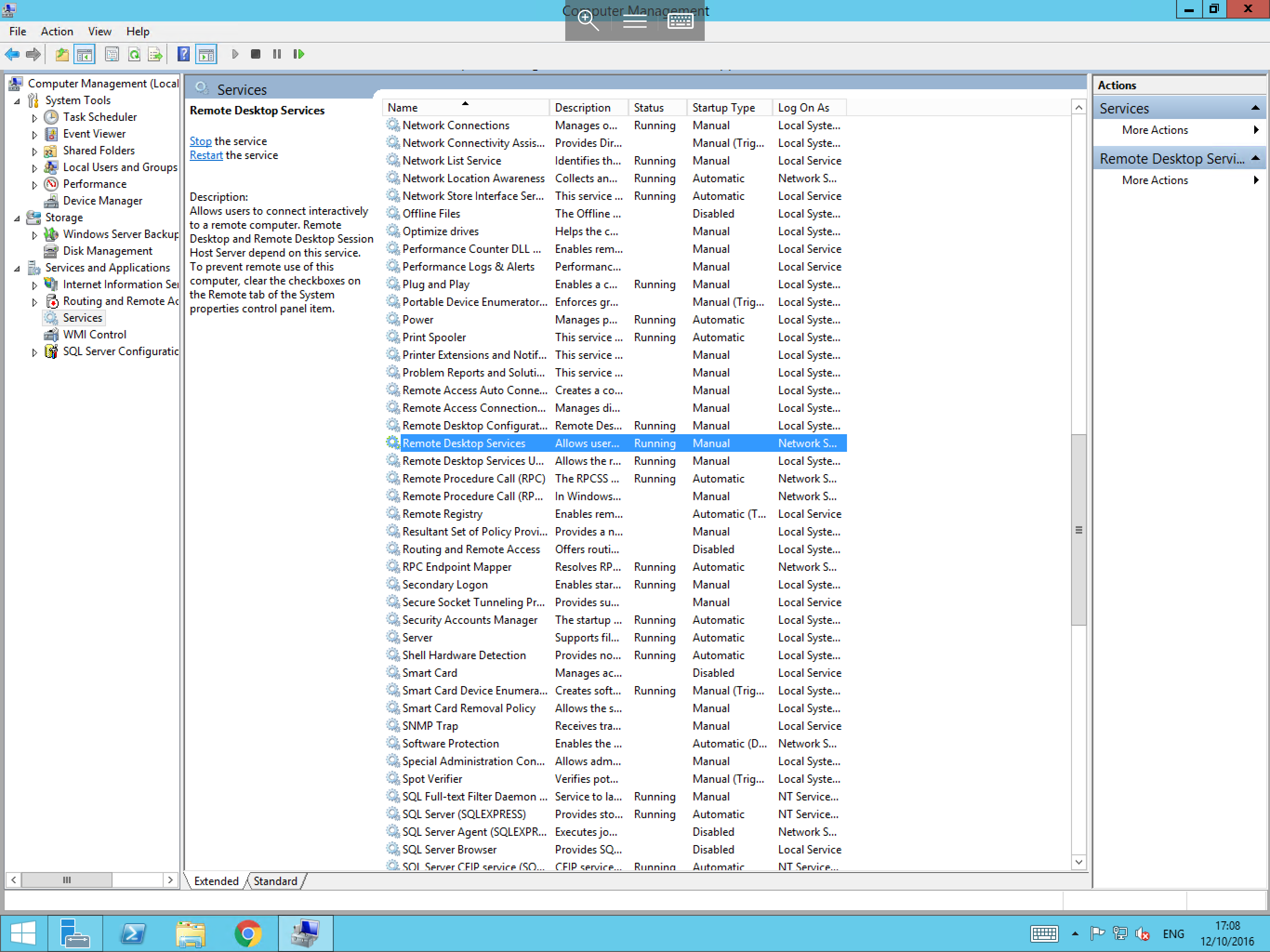The width and height of the screenshot is (1270, 952).
Task: Launch PowerShell from the taskbar
Action: [133, 933]
